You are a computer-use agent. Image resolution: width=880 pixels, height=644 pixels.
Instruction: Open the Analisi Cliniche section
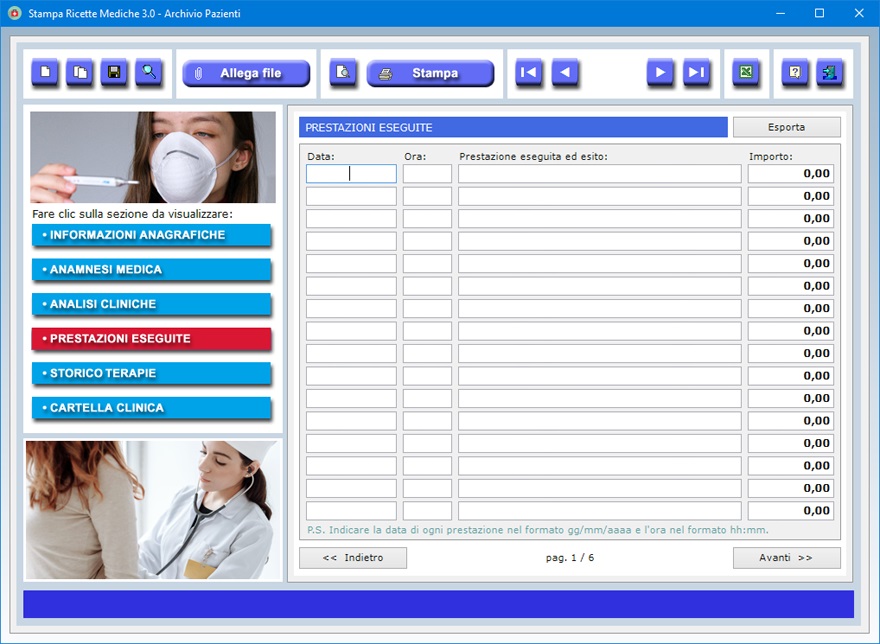(152, 304)
